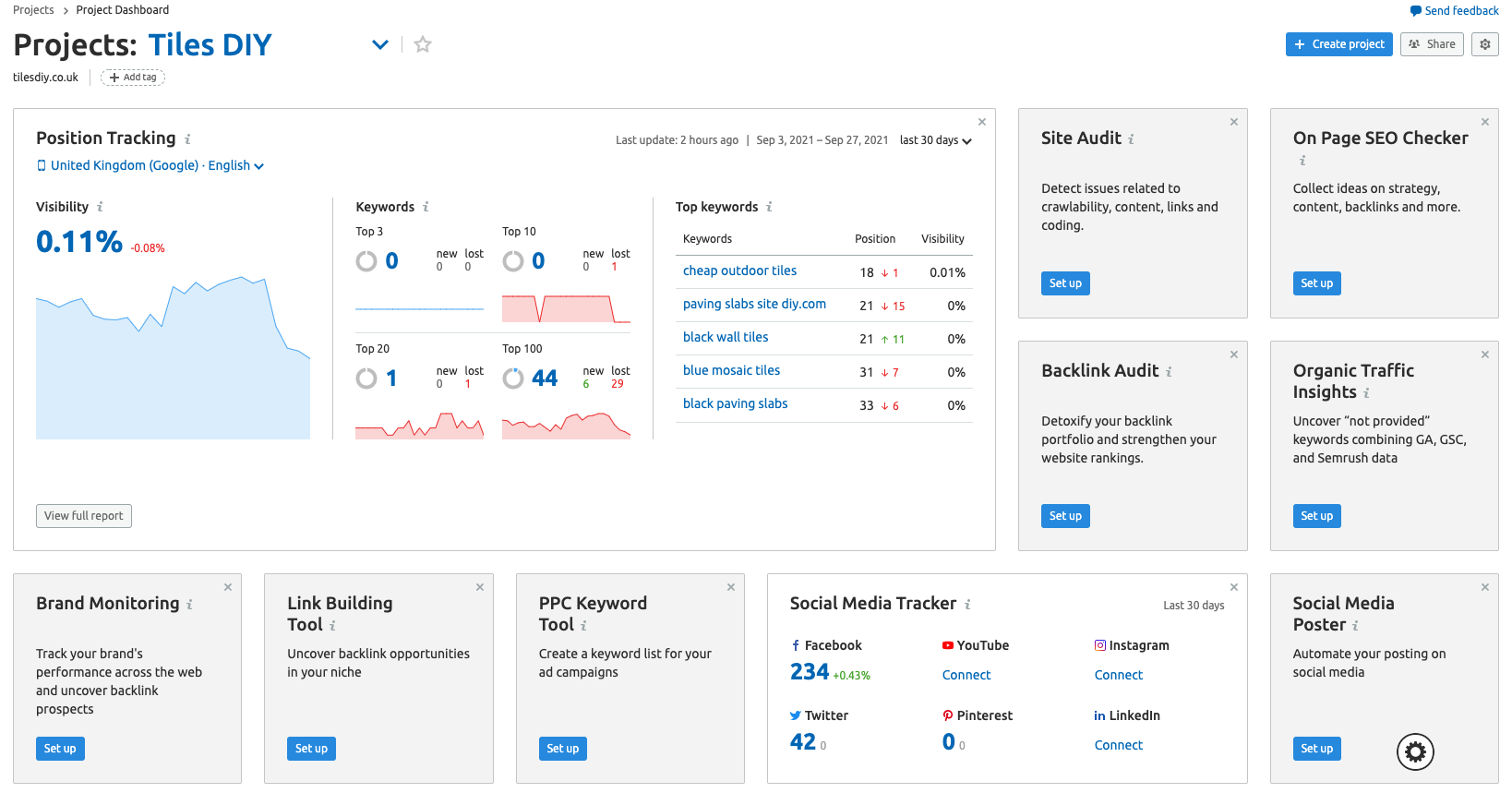Set up Brand Monitoring
Image resolution: width=1512 pixels, height=793 pixels.
60,749
